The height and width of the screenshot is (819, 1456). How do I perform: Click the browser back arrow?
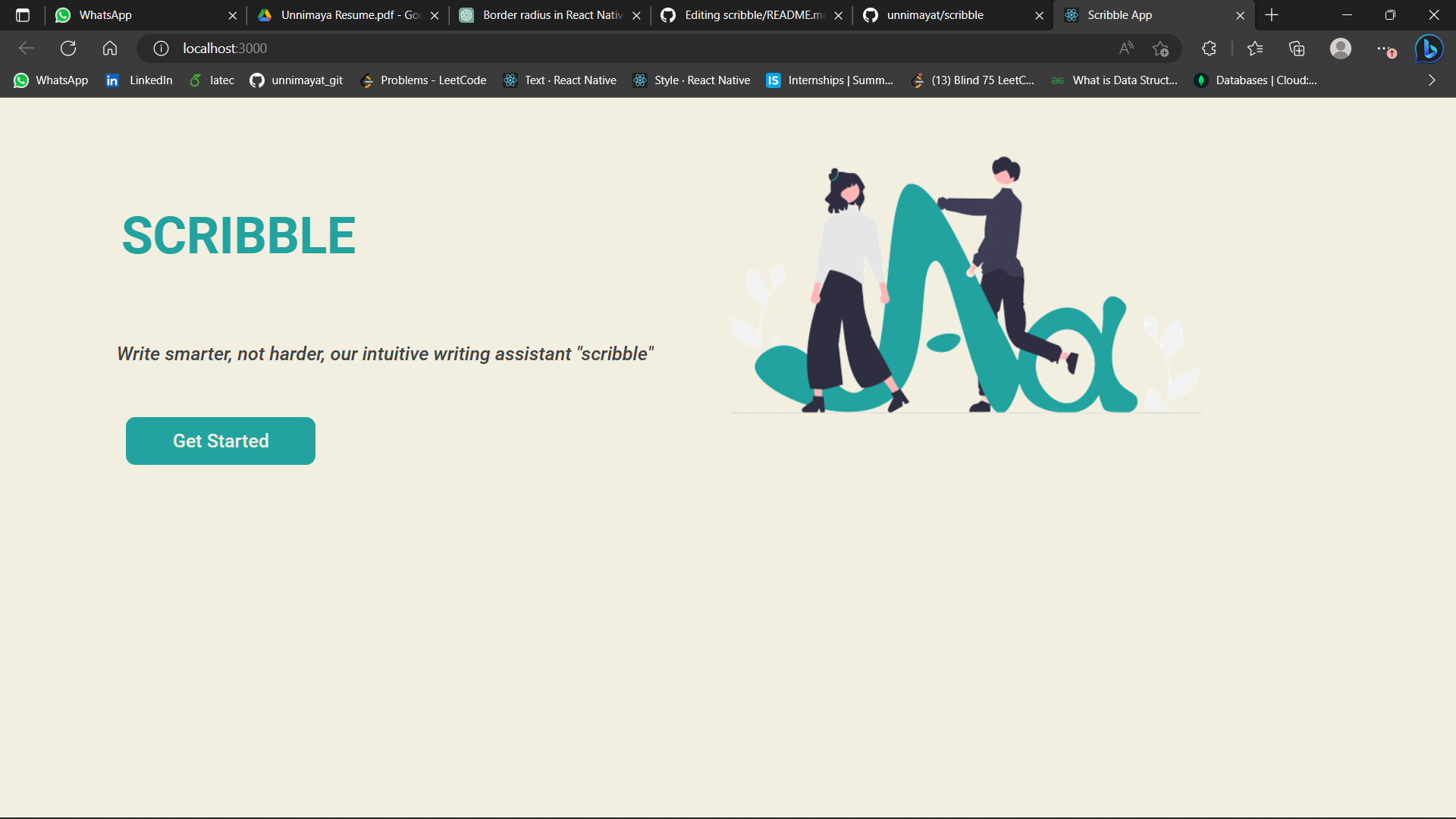(27, 48)
